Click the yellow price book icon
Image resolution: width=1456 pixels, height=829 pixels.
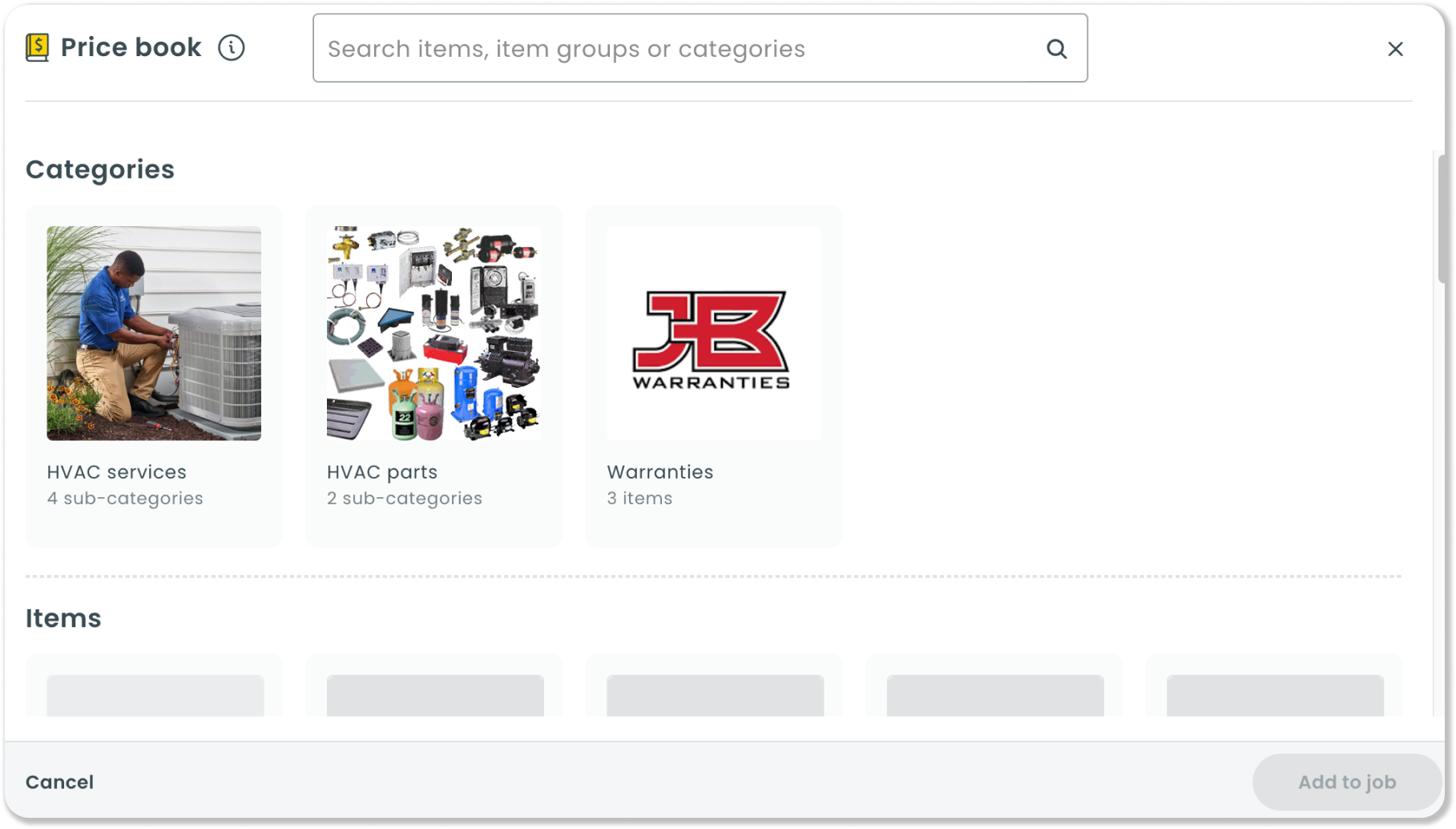click(37, 48)
